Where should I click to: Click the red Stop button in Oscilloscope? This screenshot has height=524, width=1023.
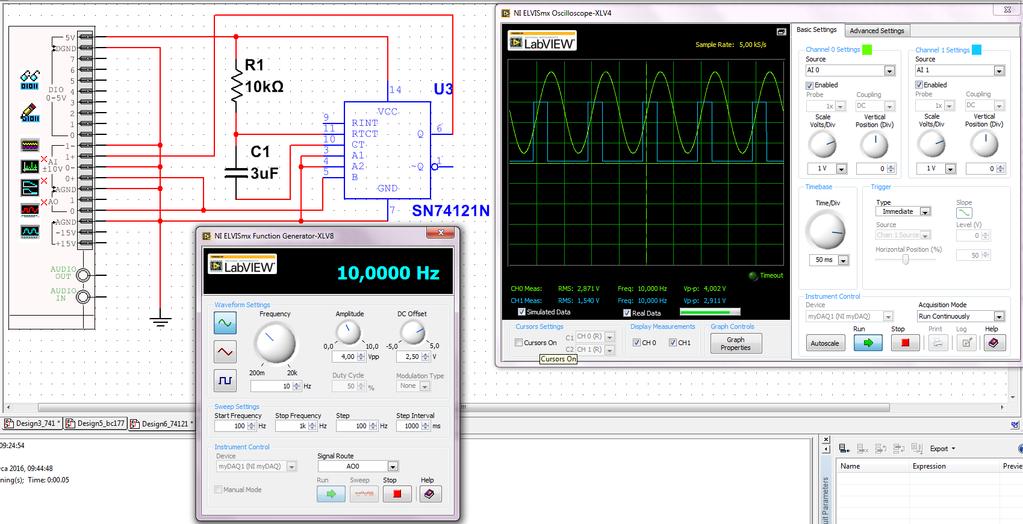[x=905, y=343]
